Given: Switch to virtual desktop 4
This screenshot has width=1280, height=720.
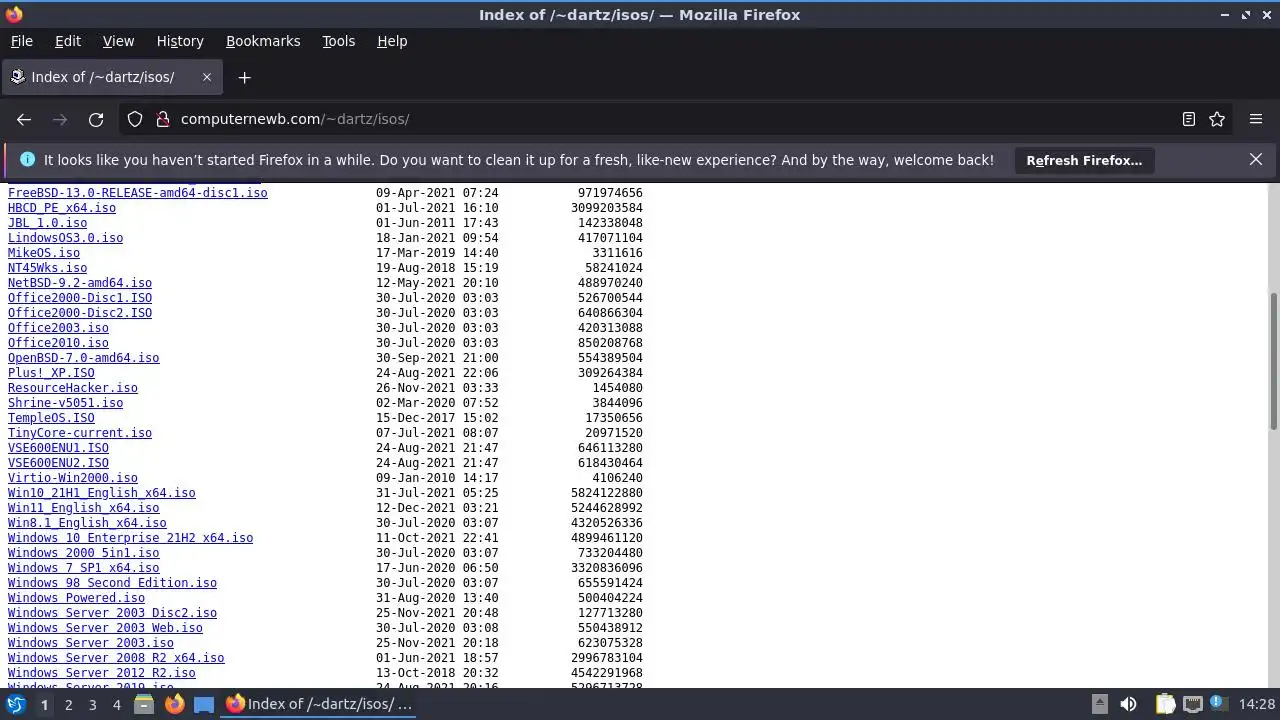Looking at the screenshot, I should click(116, 705).
